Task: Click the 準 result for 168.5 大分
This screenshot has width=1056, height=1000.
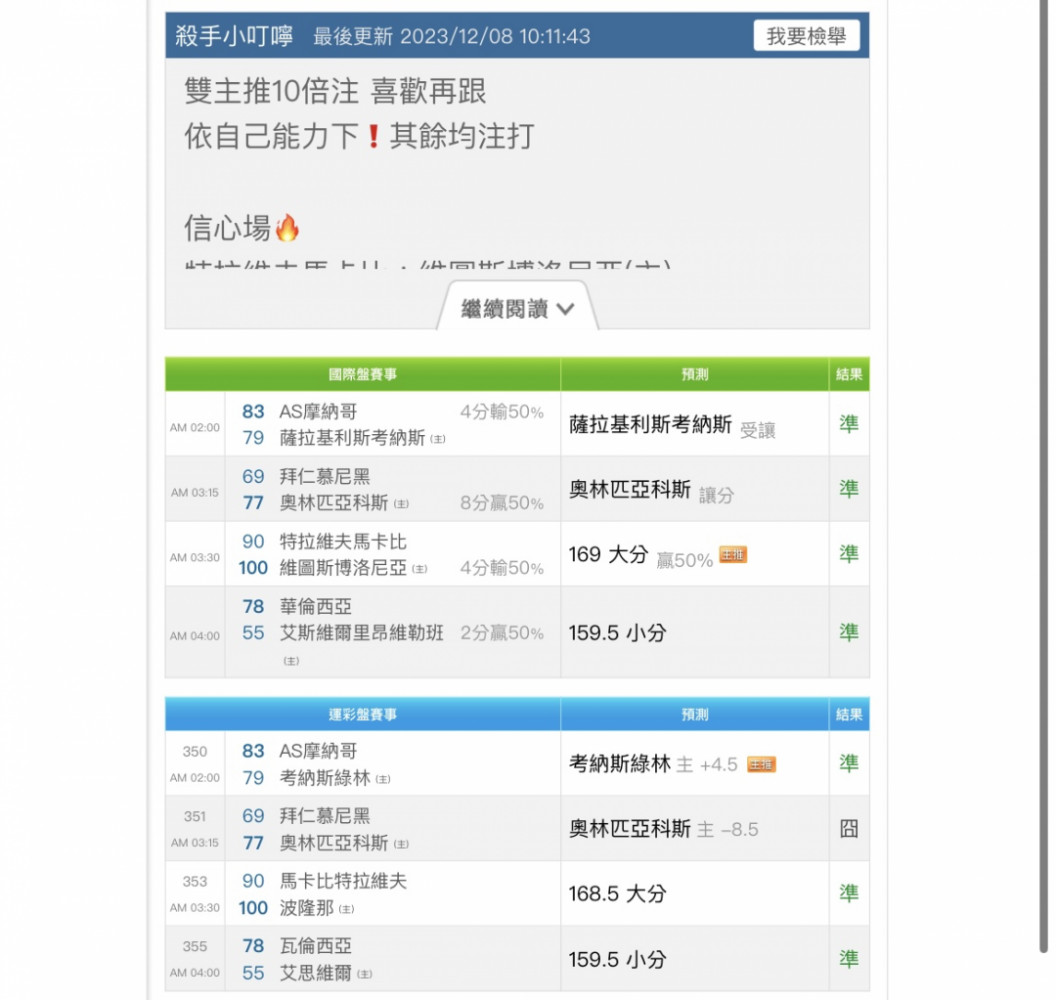Action: coord(849,894)
